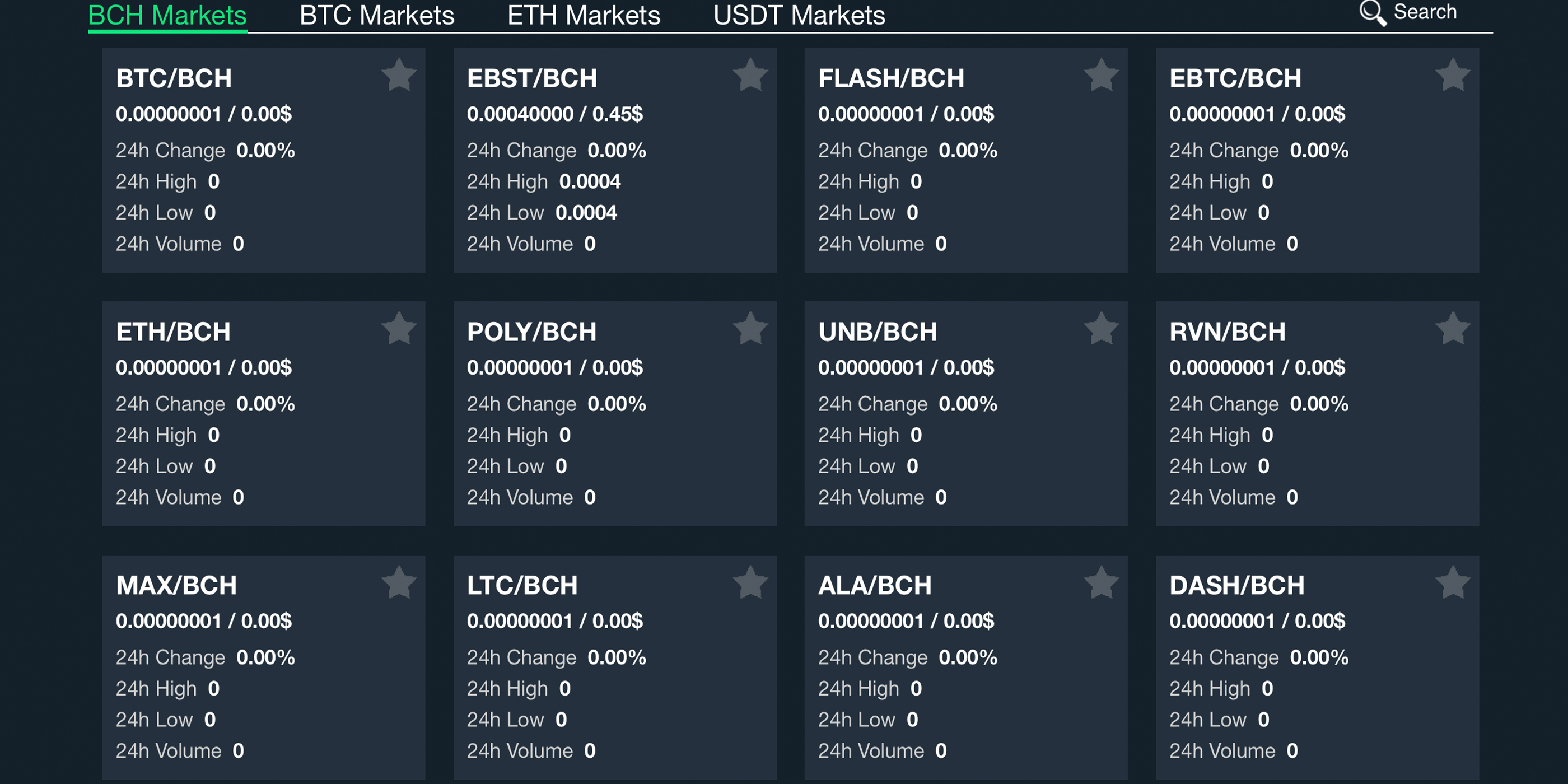
Task: Click star icon on POLY/BCH card
Action: point(750,329)
